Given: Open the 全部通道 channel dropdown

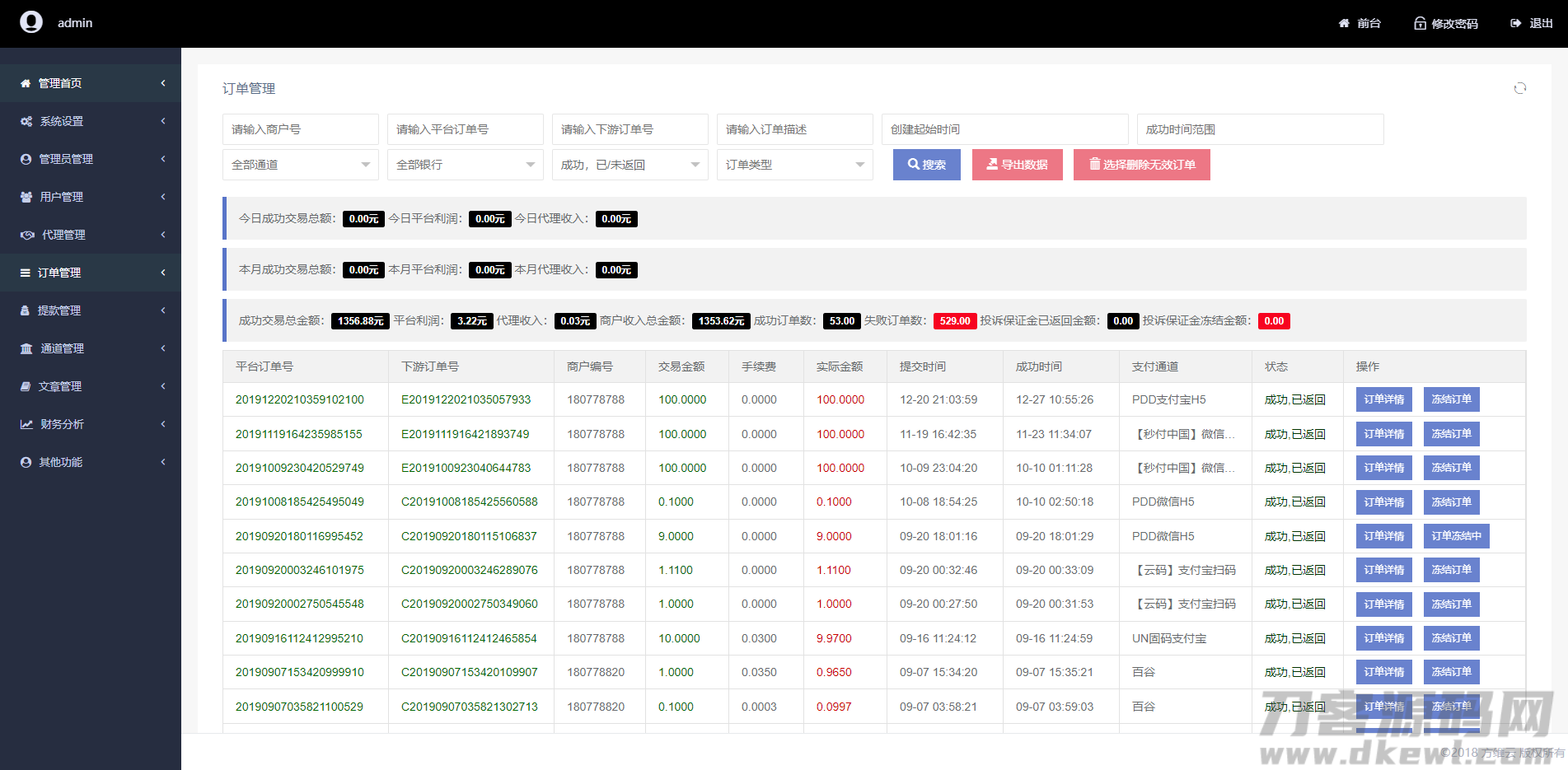Looking at the screenshot, I should (300, 165).
